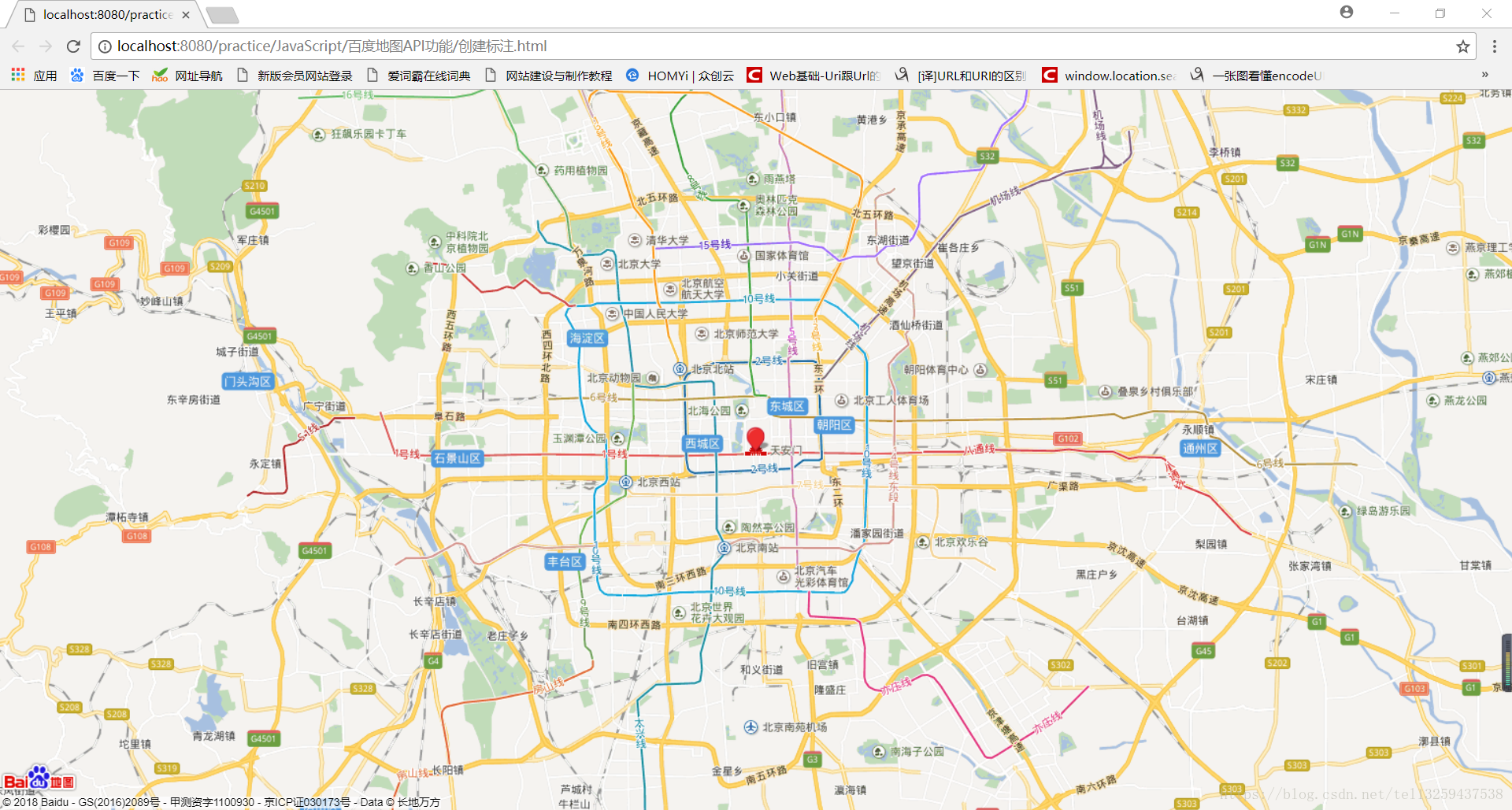Click the 北京师范大学 label on map
The width and height of the screenshot is (1512, 810).
[x=746, y=334]
